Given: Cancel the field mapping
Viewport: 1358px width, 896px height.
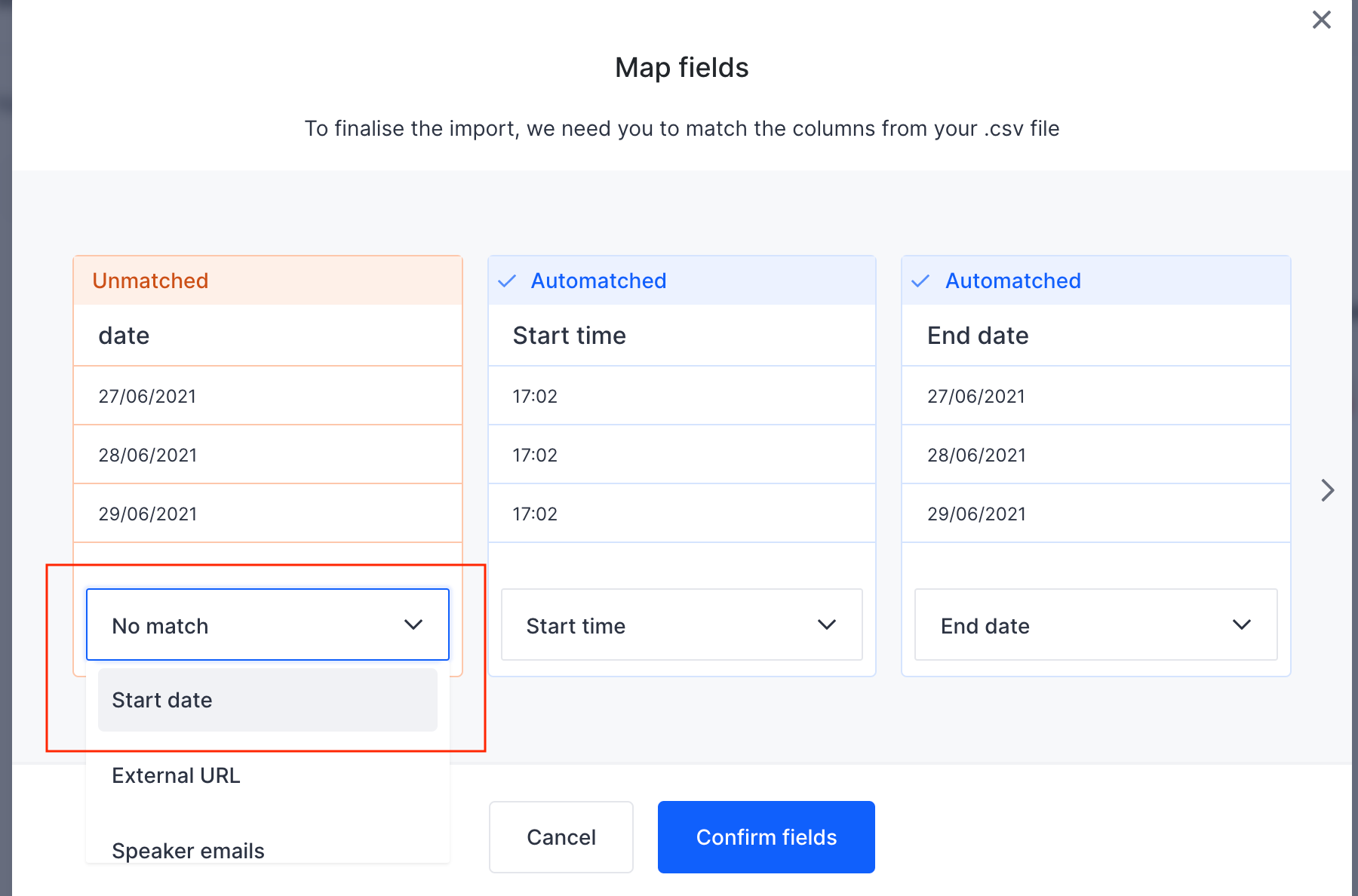Looking at the screenshot, I should coord(561,837).
